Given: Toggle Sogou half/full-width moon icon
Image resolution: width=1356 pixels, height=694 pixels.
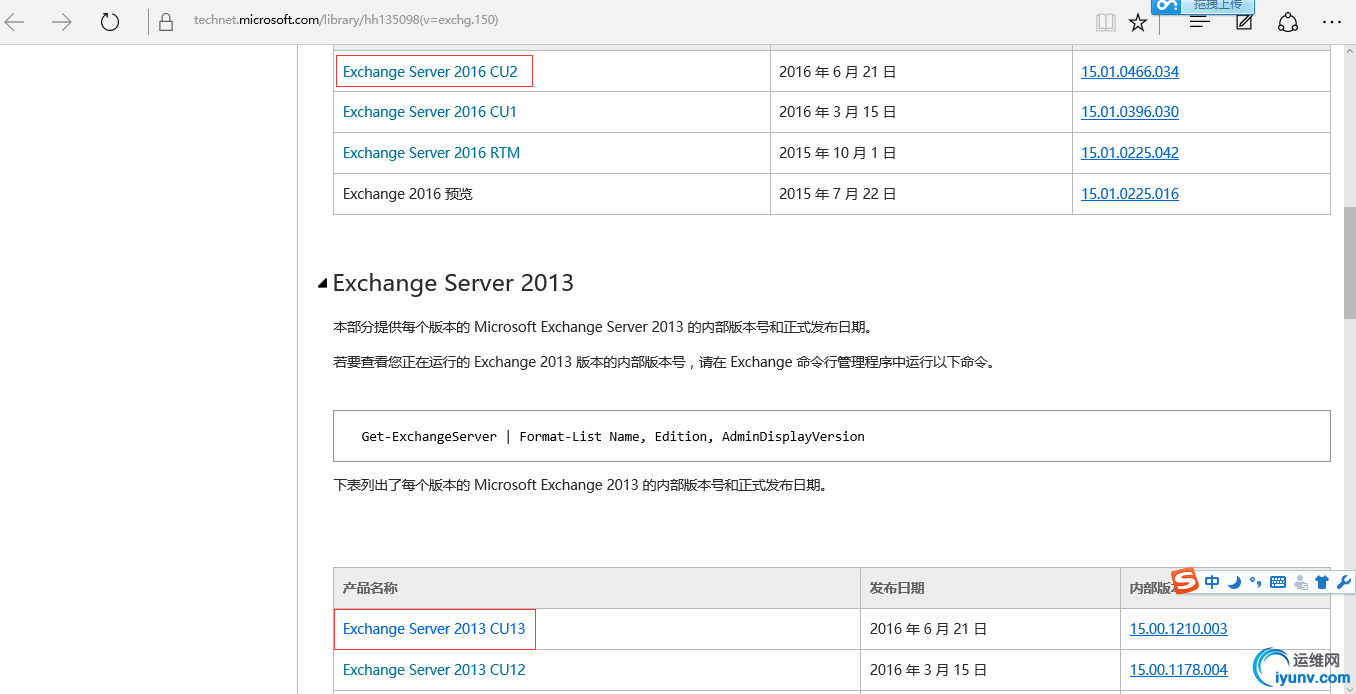Looking at the screenshot, I should point(1235,582).
